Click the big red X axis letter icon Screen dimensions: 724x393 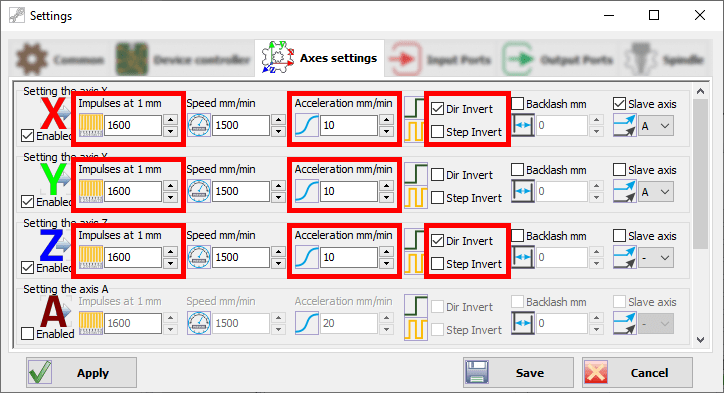tap(54, 114)
